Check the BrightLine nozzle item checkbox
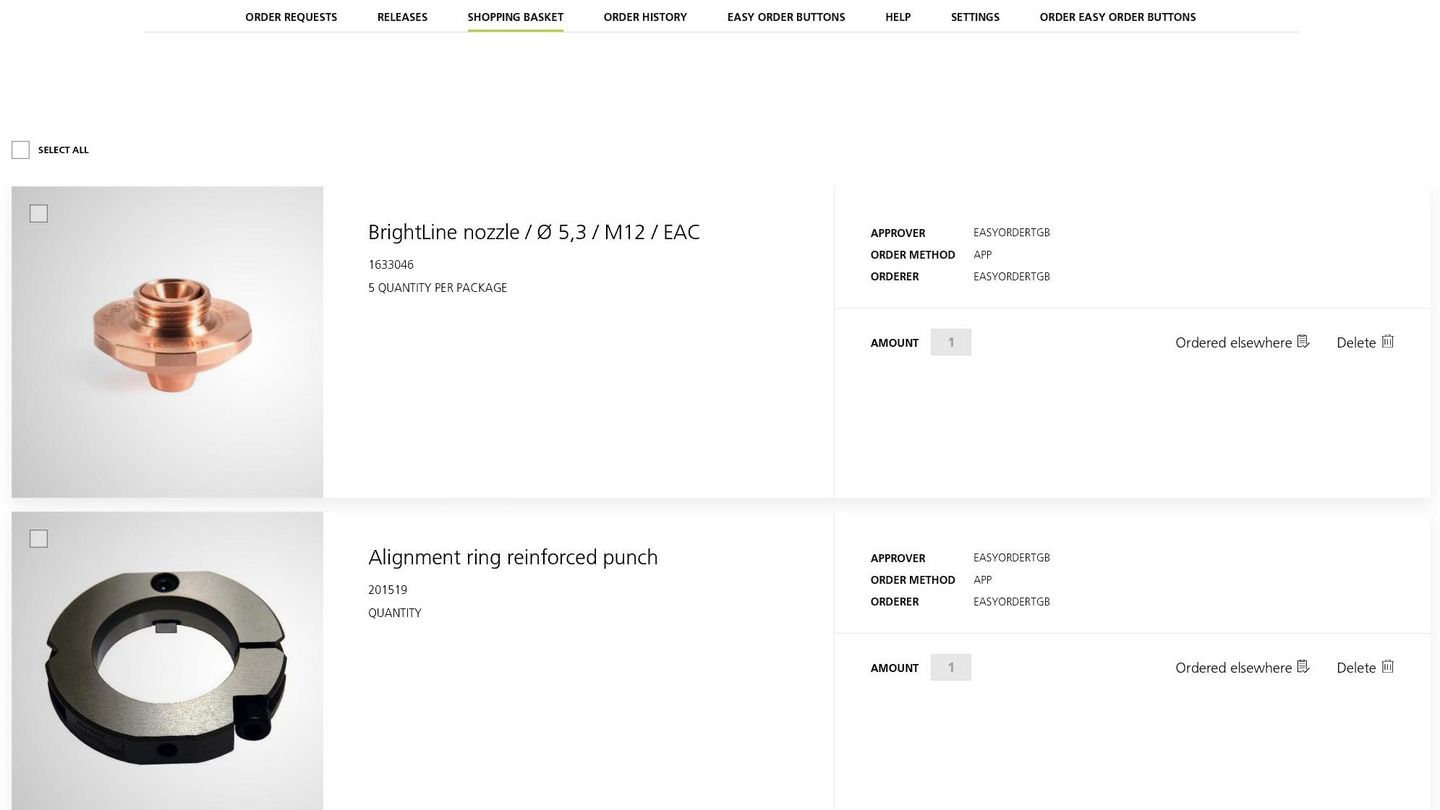The height and width of the screenshot is (810, 1440). click(38, 213)
